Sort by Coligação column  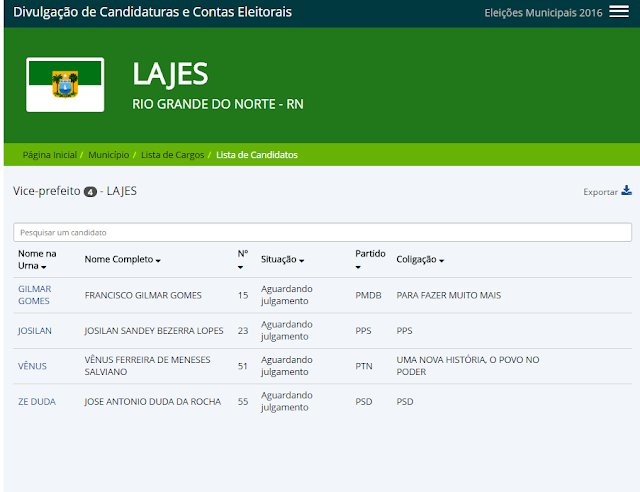[420, 259]
